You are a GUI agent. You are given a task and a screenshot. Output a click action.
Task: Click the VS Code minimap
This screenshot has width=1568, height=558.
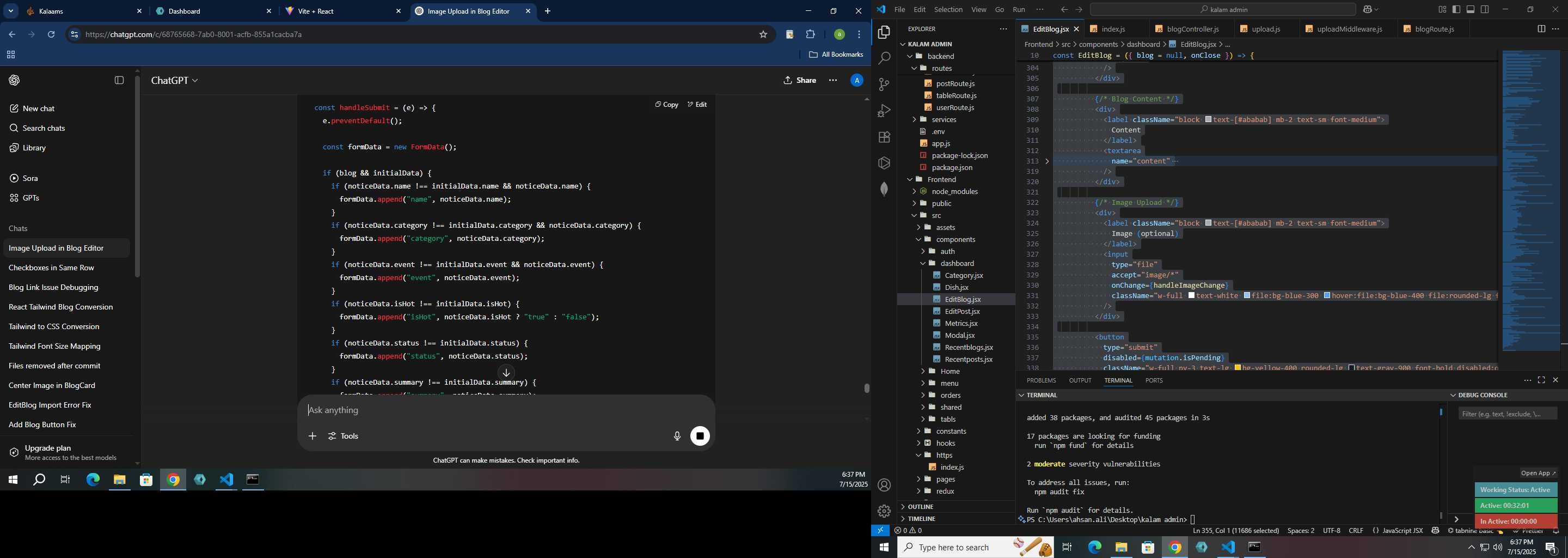[1530, 201]
